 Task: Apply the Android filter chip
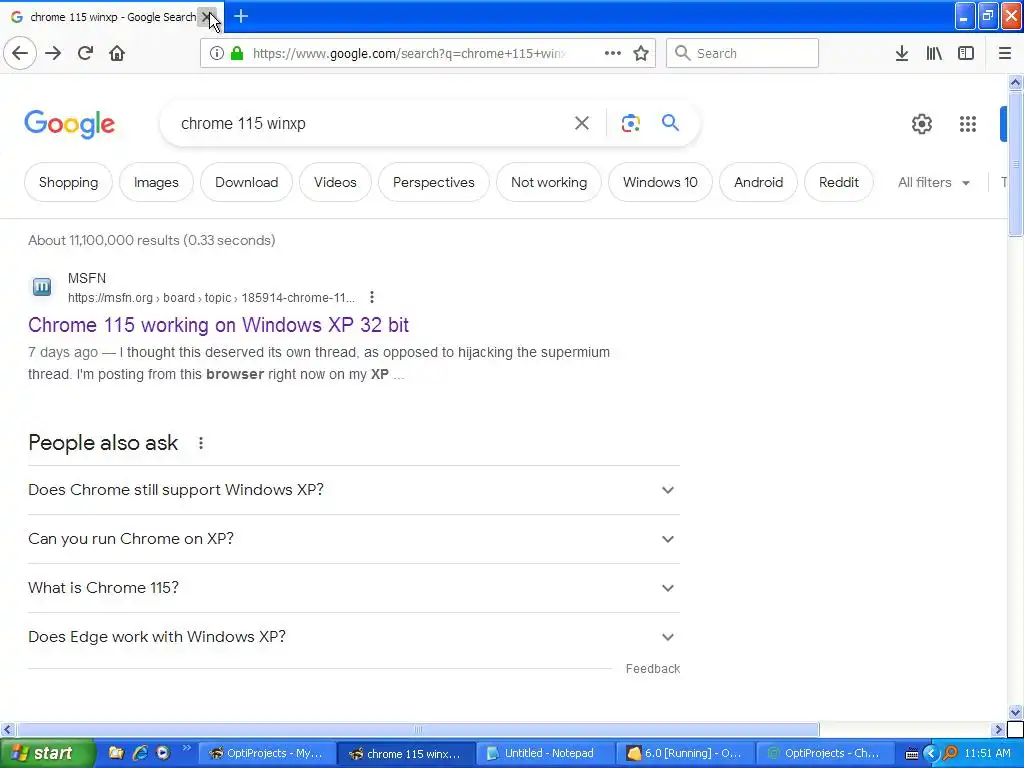tap(758, 182)
